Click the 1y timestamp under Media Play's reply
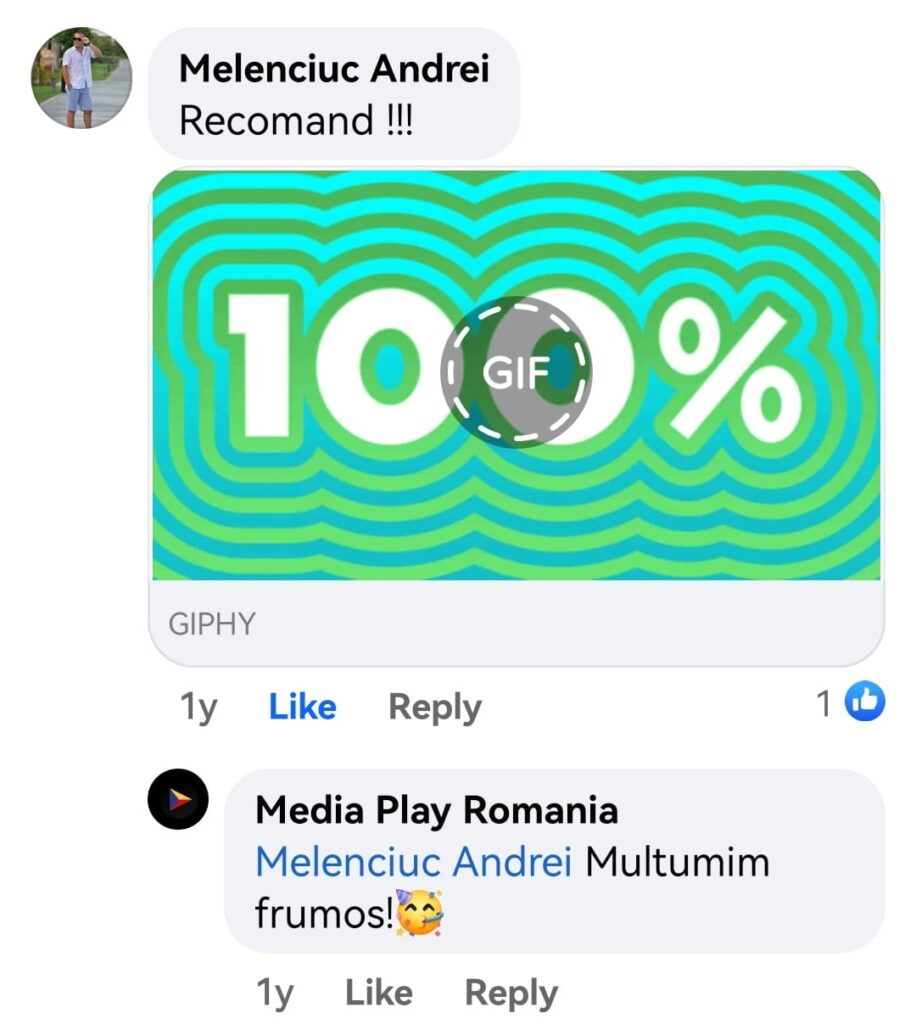The height and width of the screenshot is (1024, 916). pos(274,993)
